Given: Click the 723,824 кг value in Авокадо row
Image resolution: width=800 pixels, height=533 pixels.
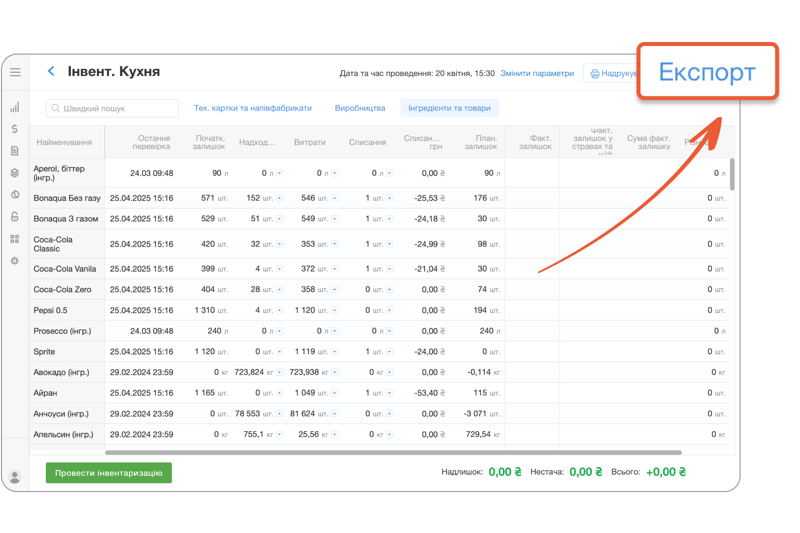Looking at the screenshot, I should tap(254, 372).
